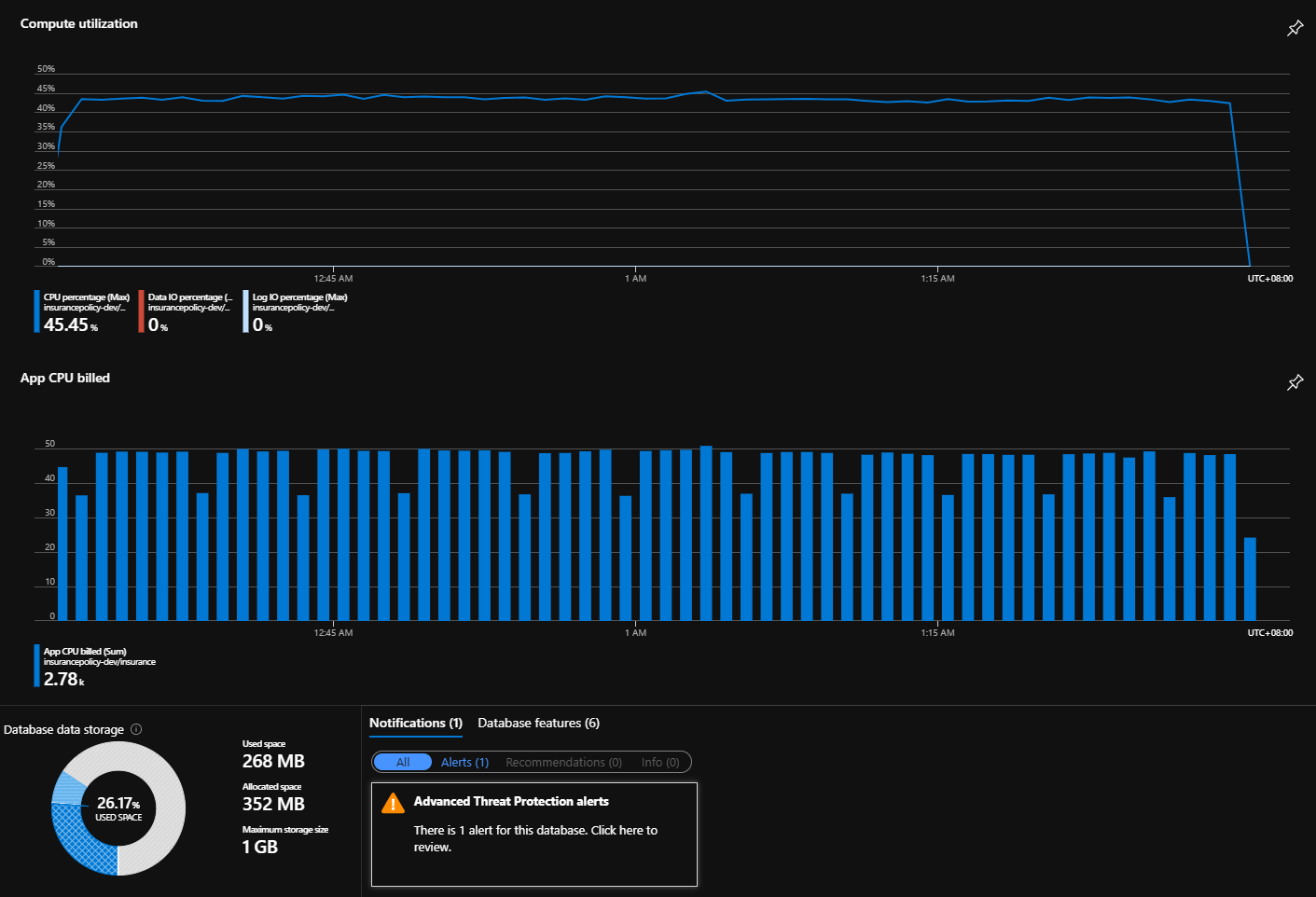The width and height of the screenshot is (1316, 897).
Task: Pin the App CPU billed chart
Action: pyautogui.click(x=1295, y=382)
